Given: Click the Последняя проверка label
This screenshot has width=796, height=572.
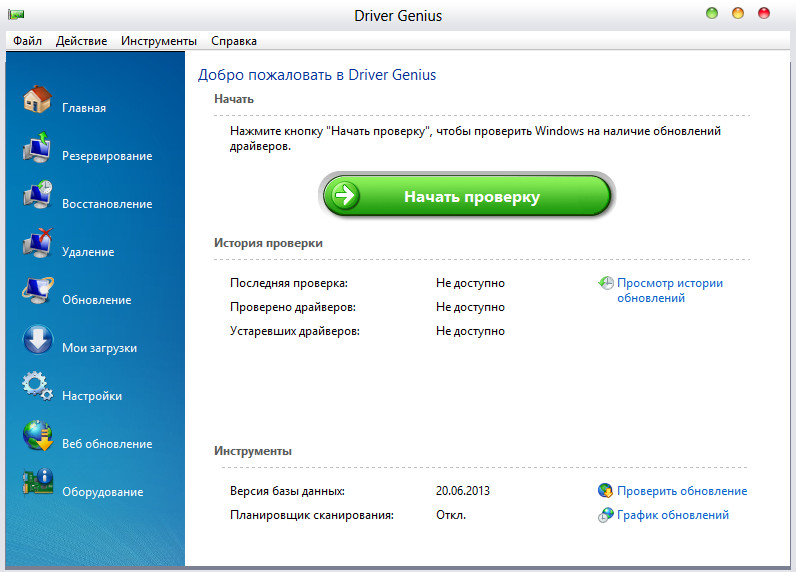Looking at the screenshot, I should [289, 283].
